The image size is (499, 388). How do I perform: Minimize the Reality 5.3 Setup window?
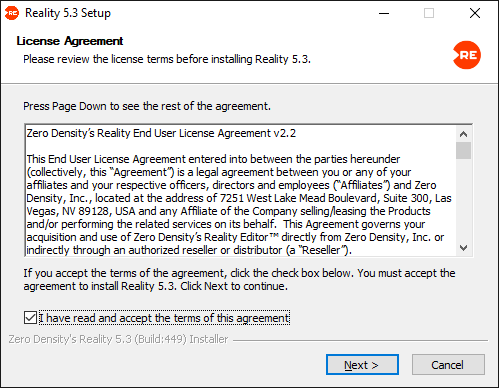pos(384,13)
